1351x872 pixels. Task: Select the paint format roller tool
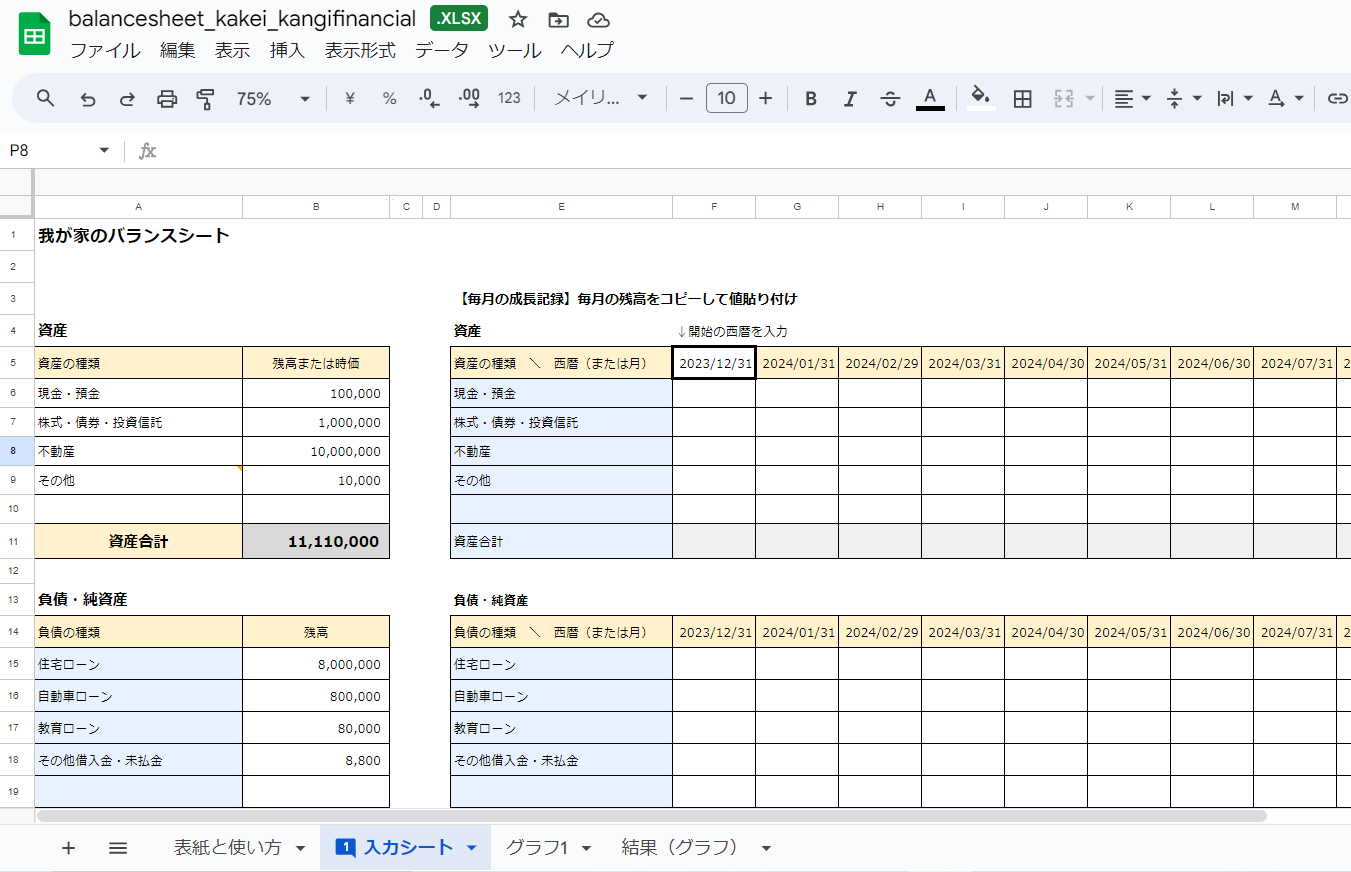206,98
